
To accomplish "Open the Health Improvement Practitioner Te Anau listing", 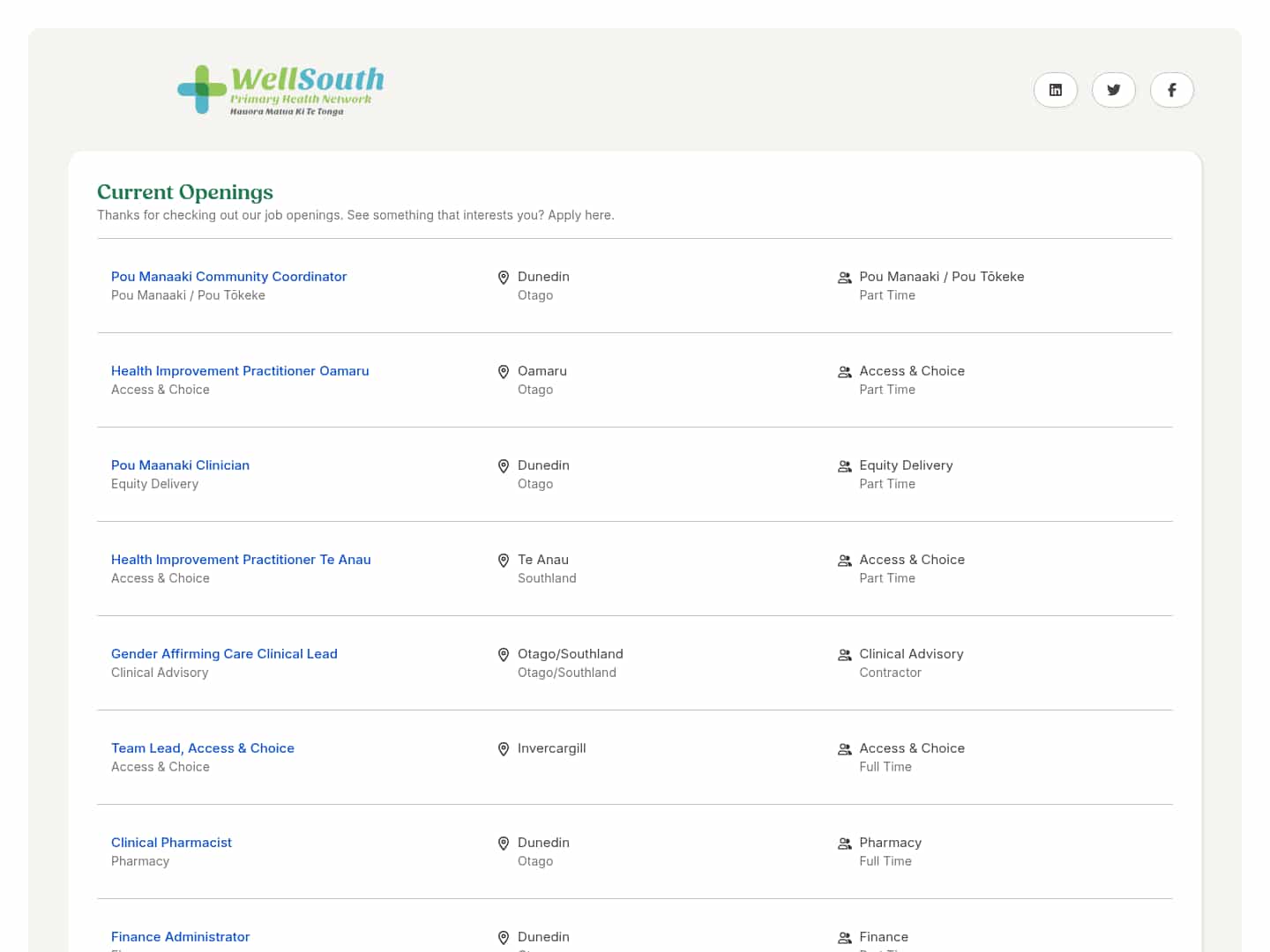I will pos(241,559).
